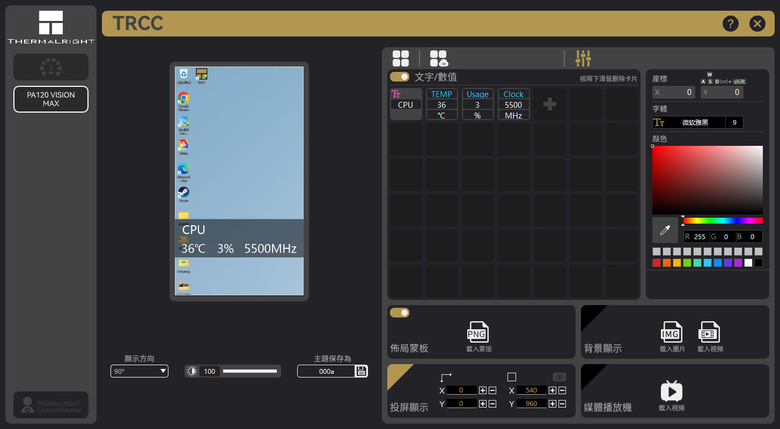Switch to the cloud themes tab

[x=438, y=58]
